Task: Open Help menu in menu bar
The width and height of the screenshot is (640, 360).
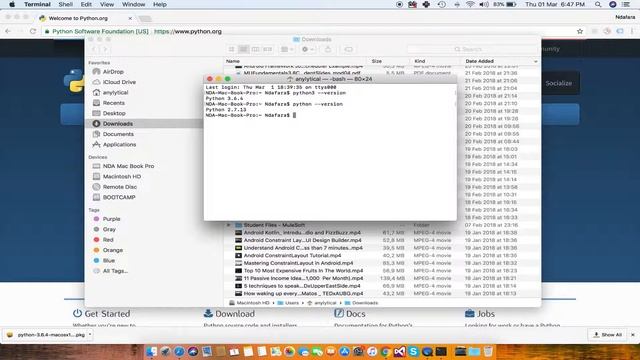Action: (x=160, y=4)
